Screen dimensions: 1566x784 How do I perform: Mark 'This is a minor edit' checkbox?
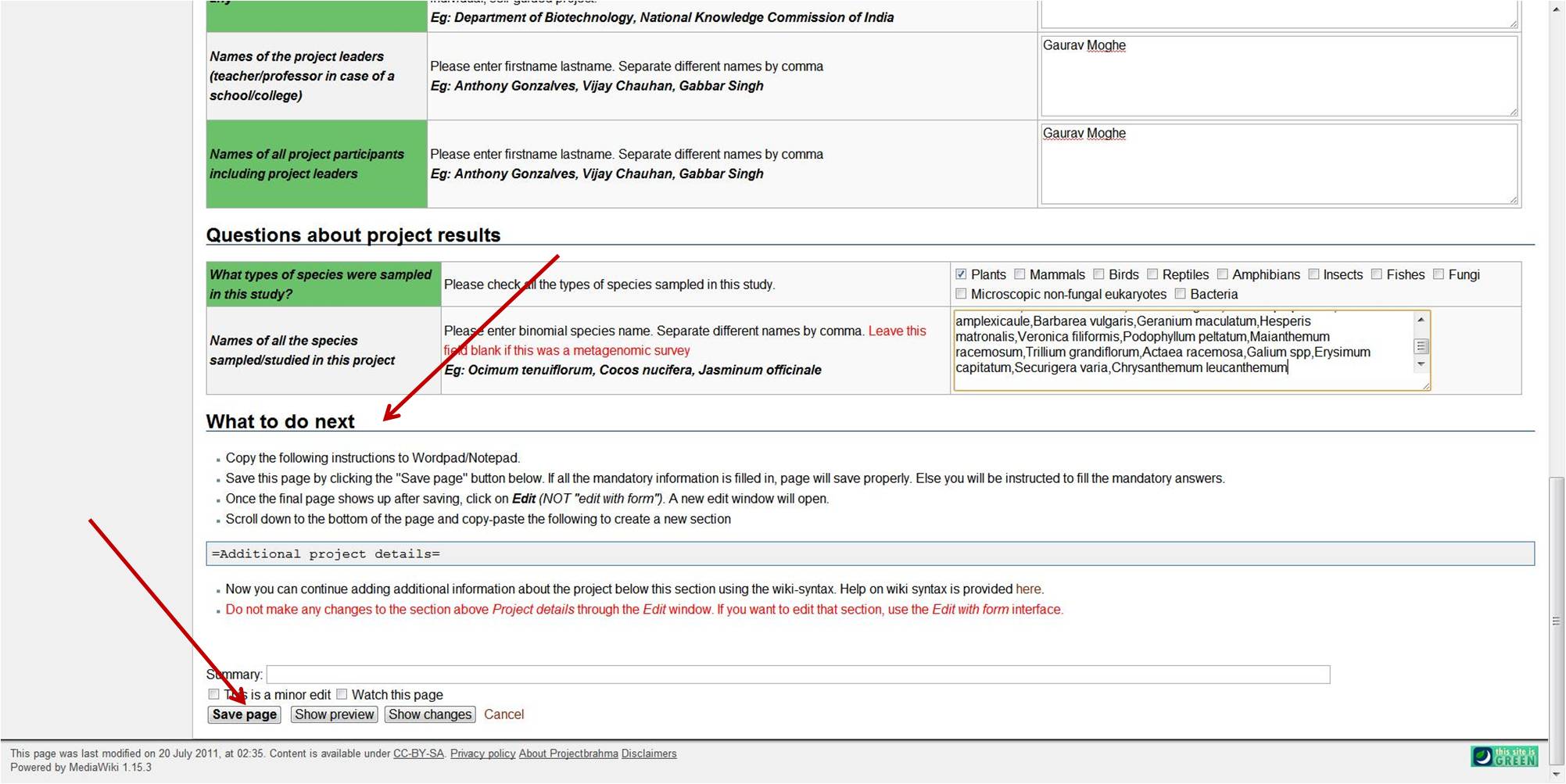[x=213, y=694]
